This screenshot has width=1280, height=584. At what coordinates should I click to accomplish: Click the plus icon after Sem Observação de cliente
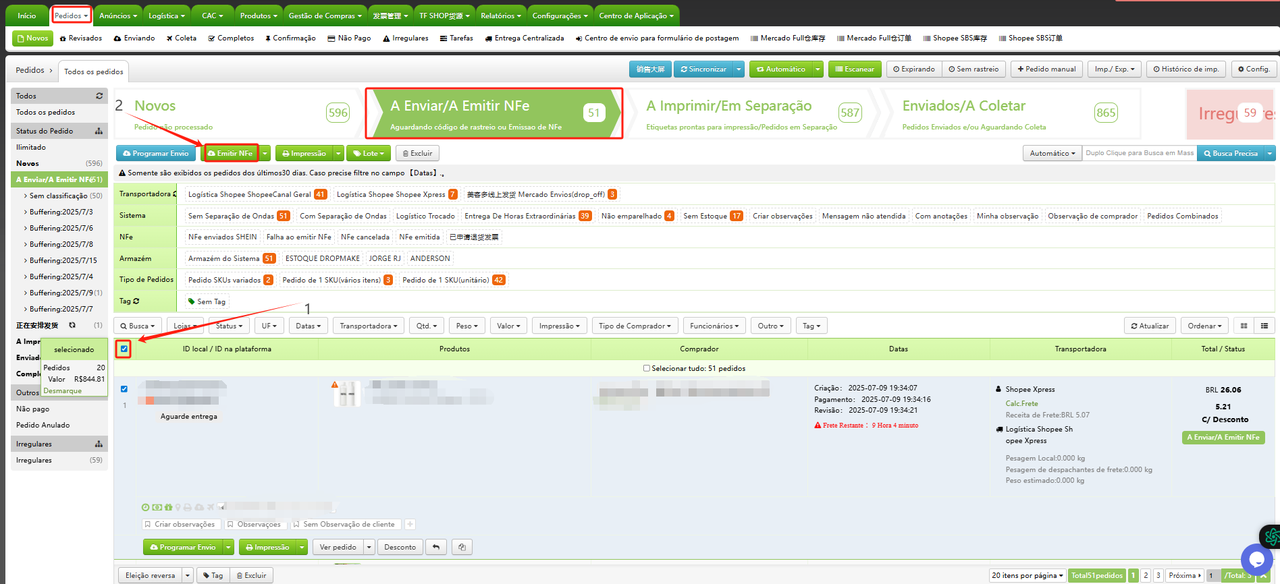pyautogui.click(x=410, y=524)
